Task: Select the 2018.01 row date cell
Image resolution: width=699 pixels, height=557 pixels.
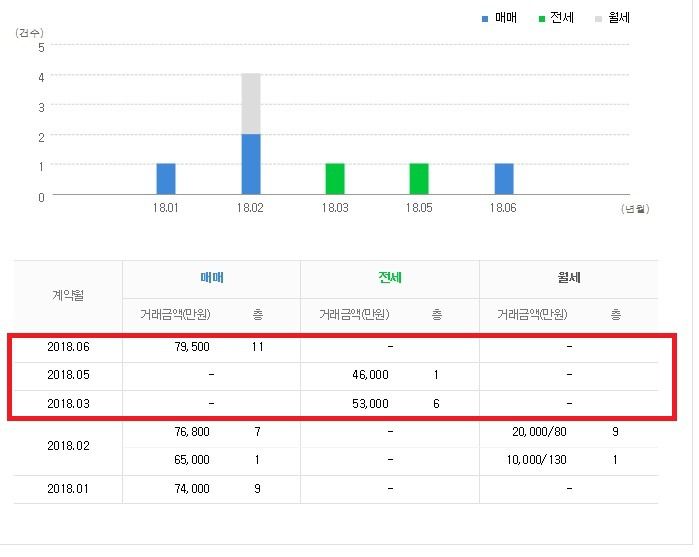Action: (68, 489)
